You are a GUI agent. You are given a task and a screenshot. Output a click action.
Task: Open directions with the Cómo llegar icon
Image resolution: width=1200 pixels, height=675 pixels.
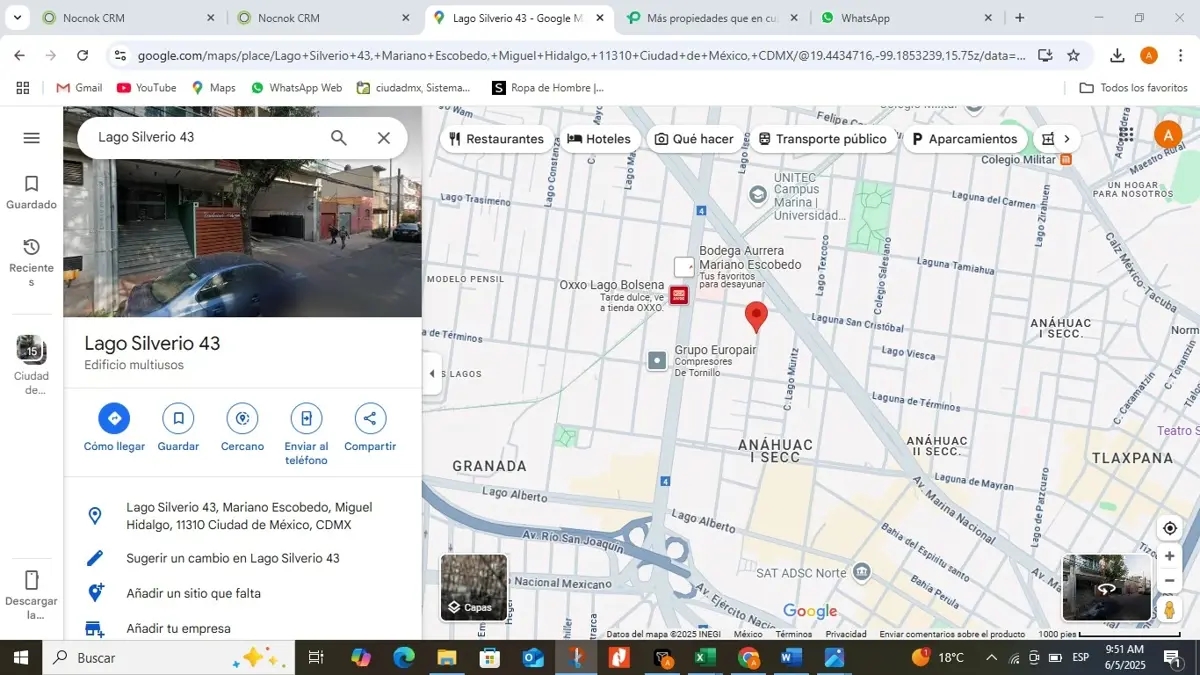[x=113, y=418]
